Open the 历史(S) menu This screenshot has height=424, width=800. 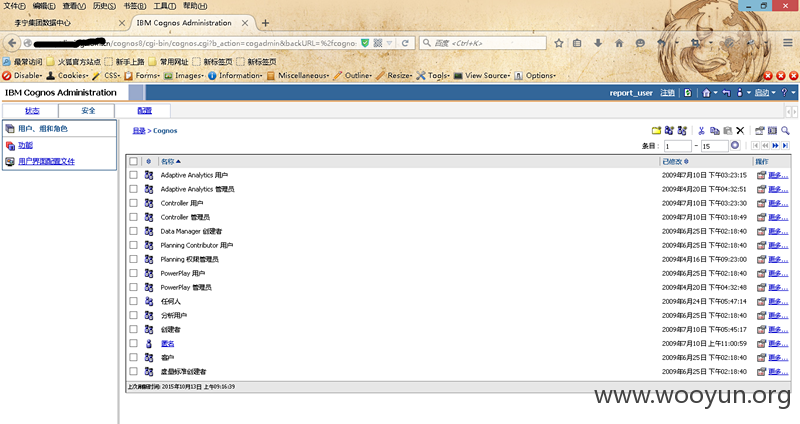(x=104, y=6)
